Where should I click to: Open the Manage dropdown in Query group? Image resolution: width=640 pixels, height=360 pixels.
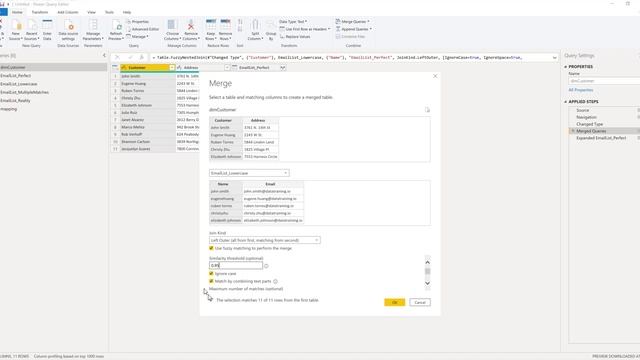pyautogui.click(x=138, y=37)
